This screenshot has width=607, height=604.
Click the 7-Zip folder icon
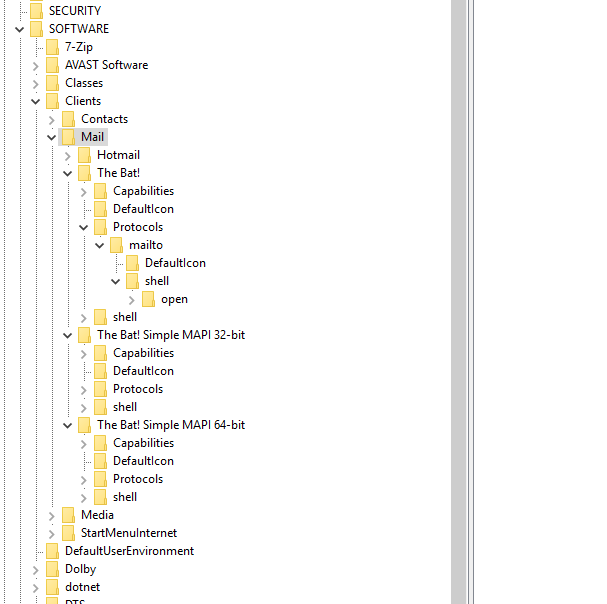(52, 47)
